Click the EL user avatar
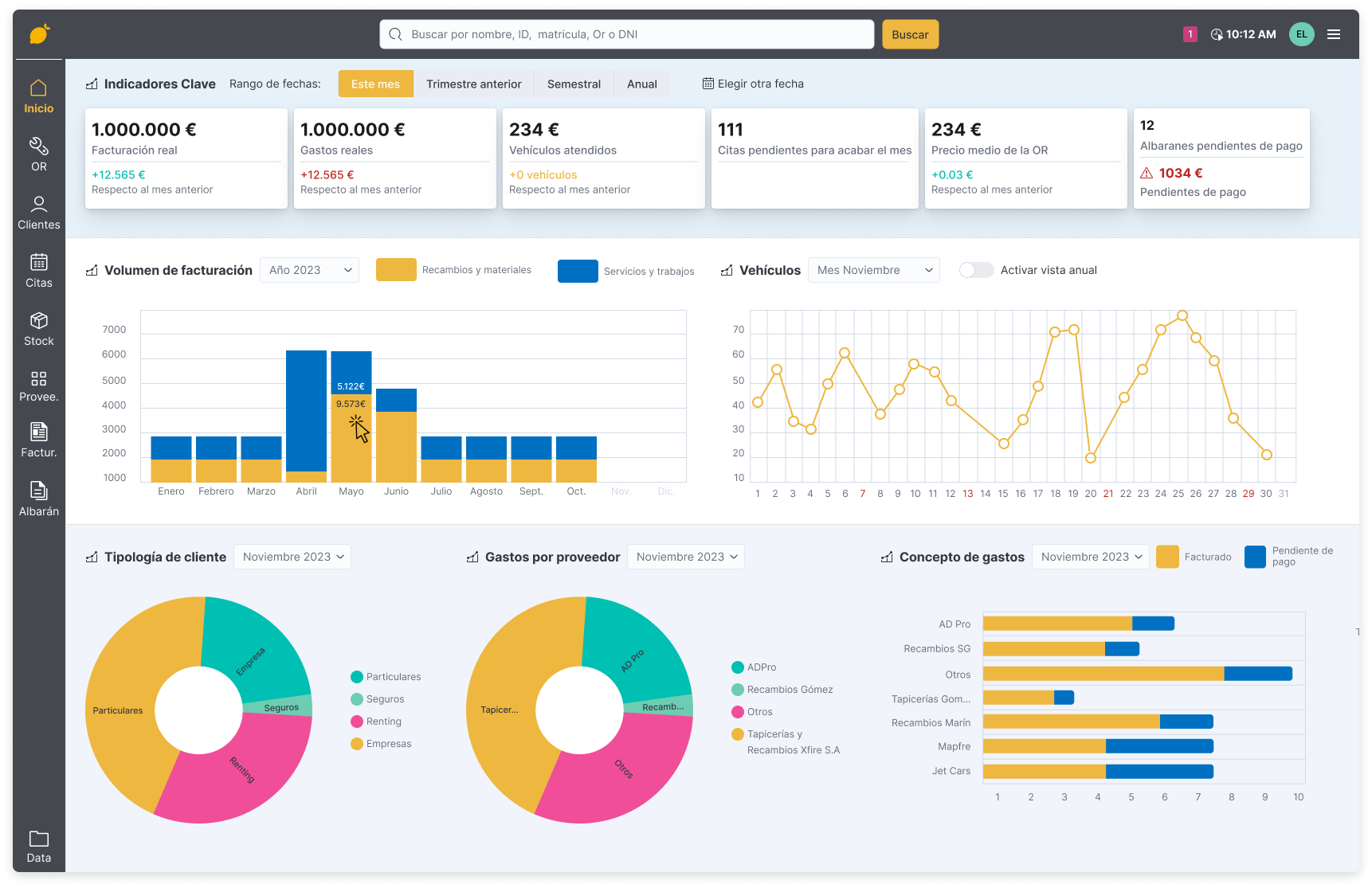1372x888 pixels. tap(1301, 34)
